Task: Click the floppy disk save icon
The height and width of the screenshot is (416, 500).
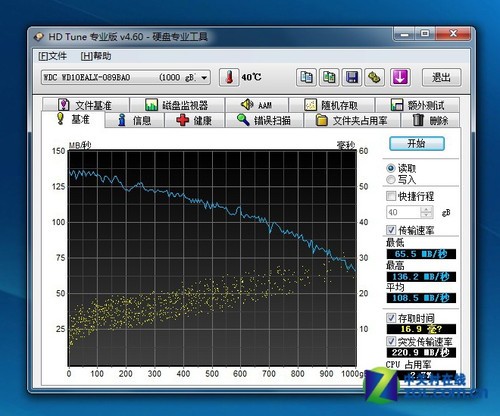Action: [x=352, y=77]
